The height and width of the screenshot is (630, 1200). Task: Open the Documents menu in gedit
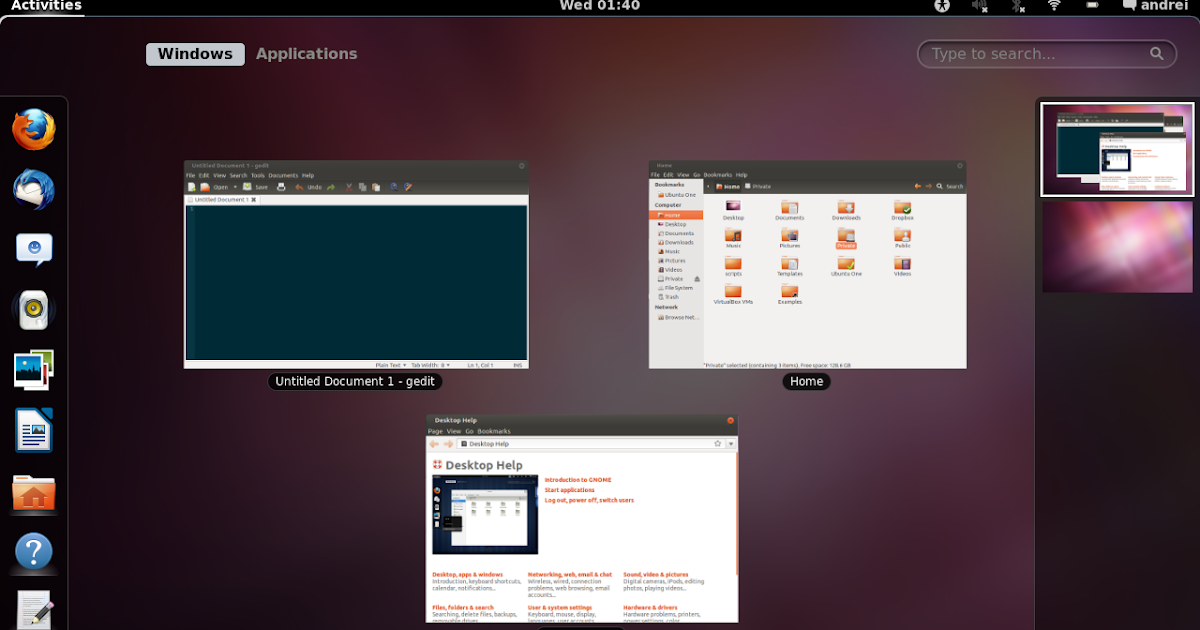tap(283, 175)
